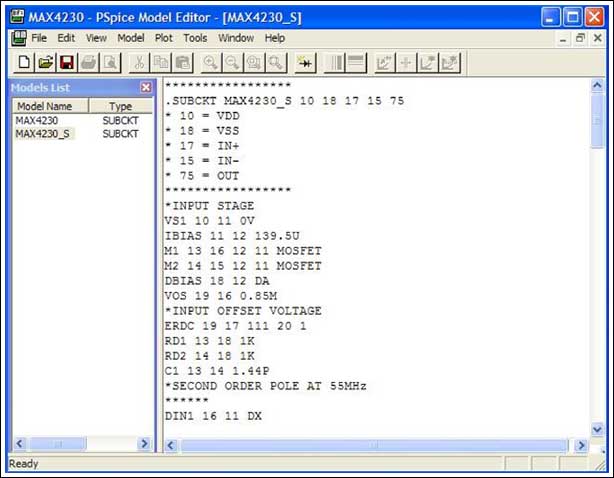The height and width of the screenshot is (478, 614).
Task: Click the diode model import icon
Action: pos(306,62)
